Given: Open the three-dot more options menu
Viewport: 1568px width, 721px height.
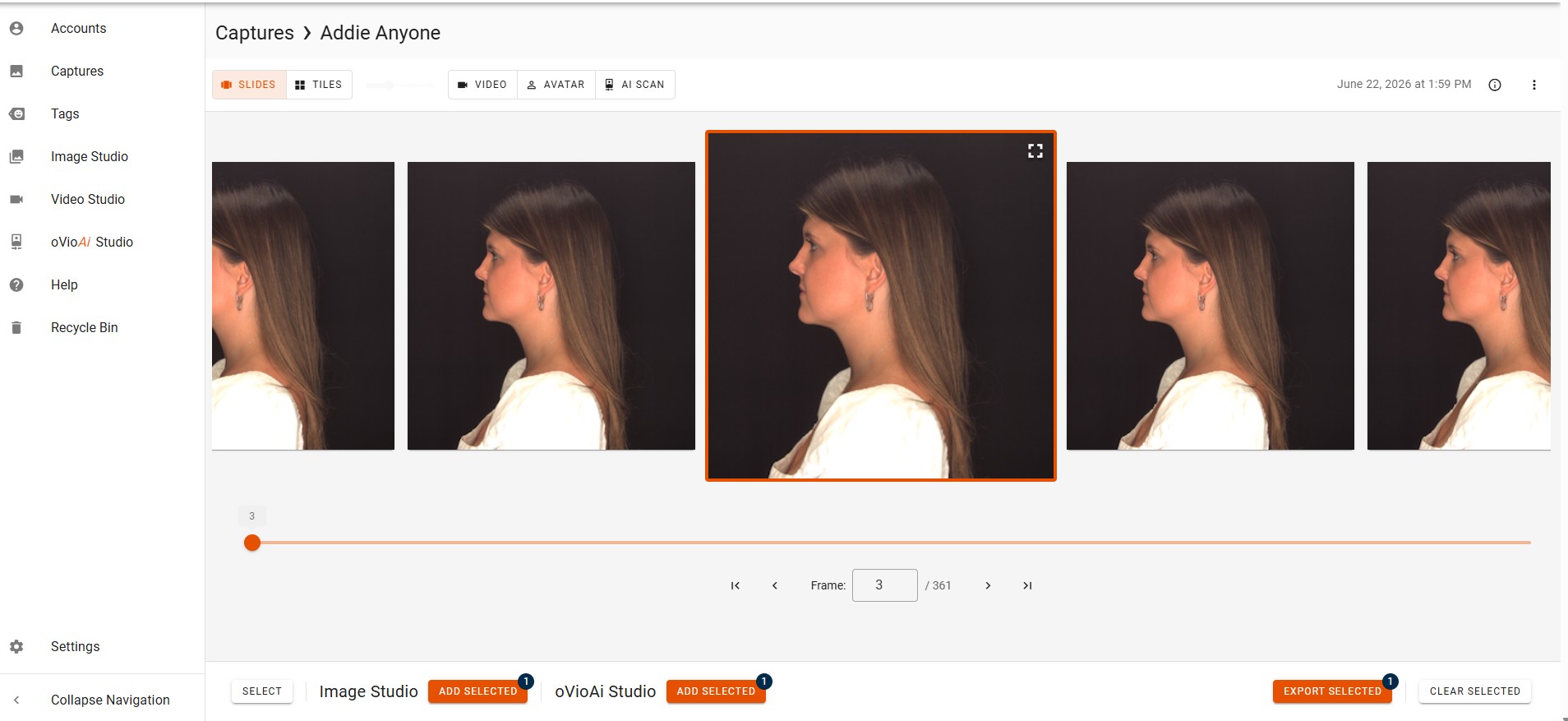Looking at the screenshot, I should point(1533,85).
